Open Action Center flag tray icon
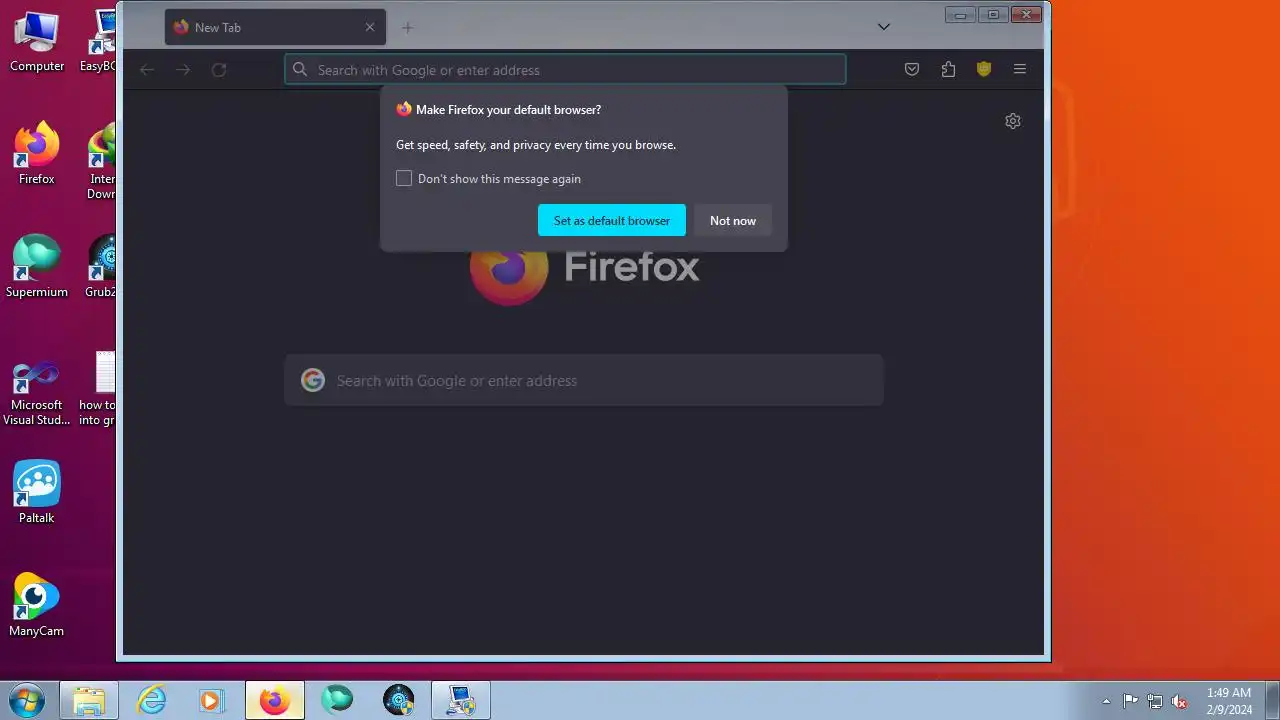Screen dimensions: 1280x720 (x=1130, y=701)
